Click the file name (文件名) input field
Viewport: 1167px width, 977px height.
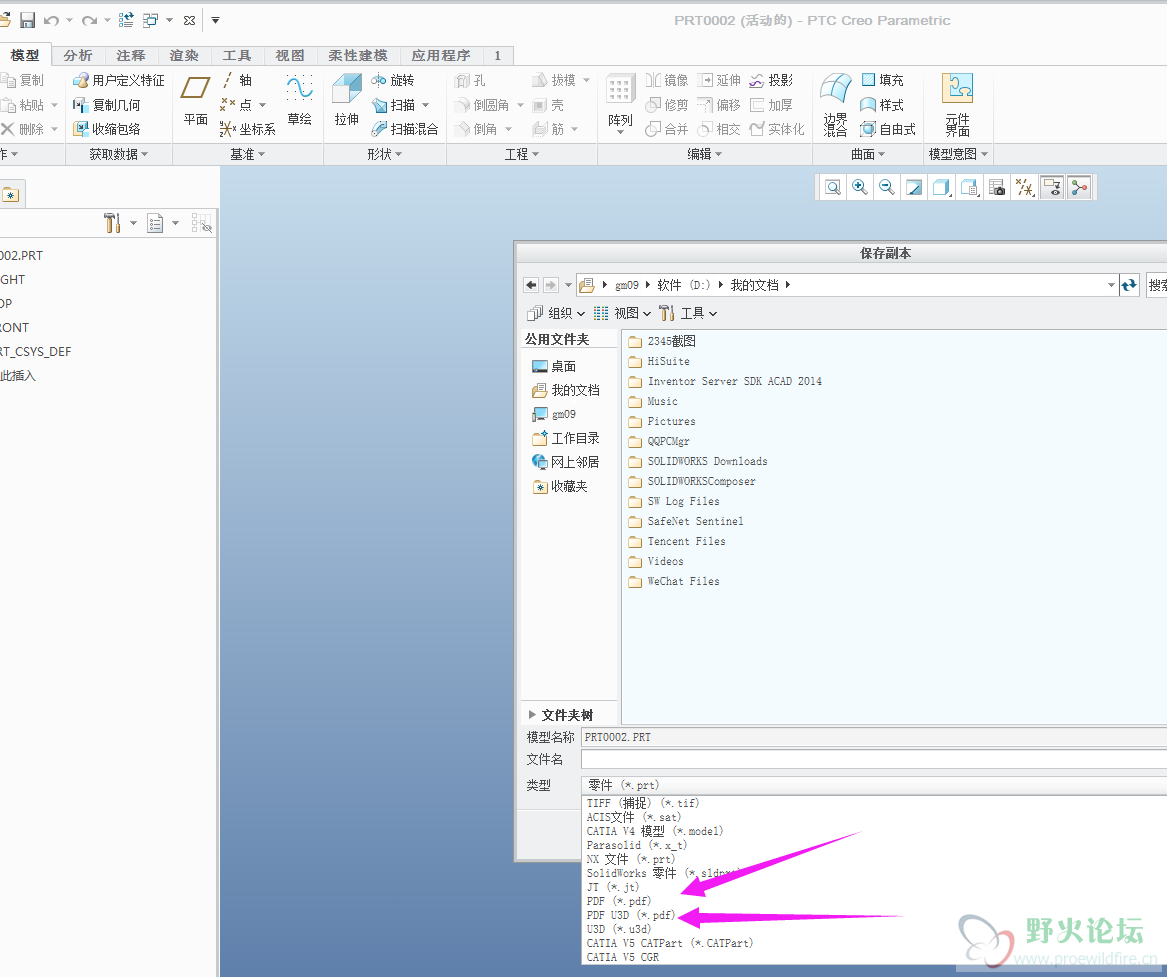pyautogui.click(x=873, y=759)
